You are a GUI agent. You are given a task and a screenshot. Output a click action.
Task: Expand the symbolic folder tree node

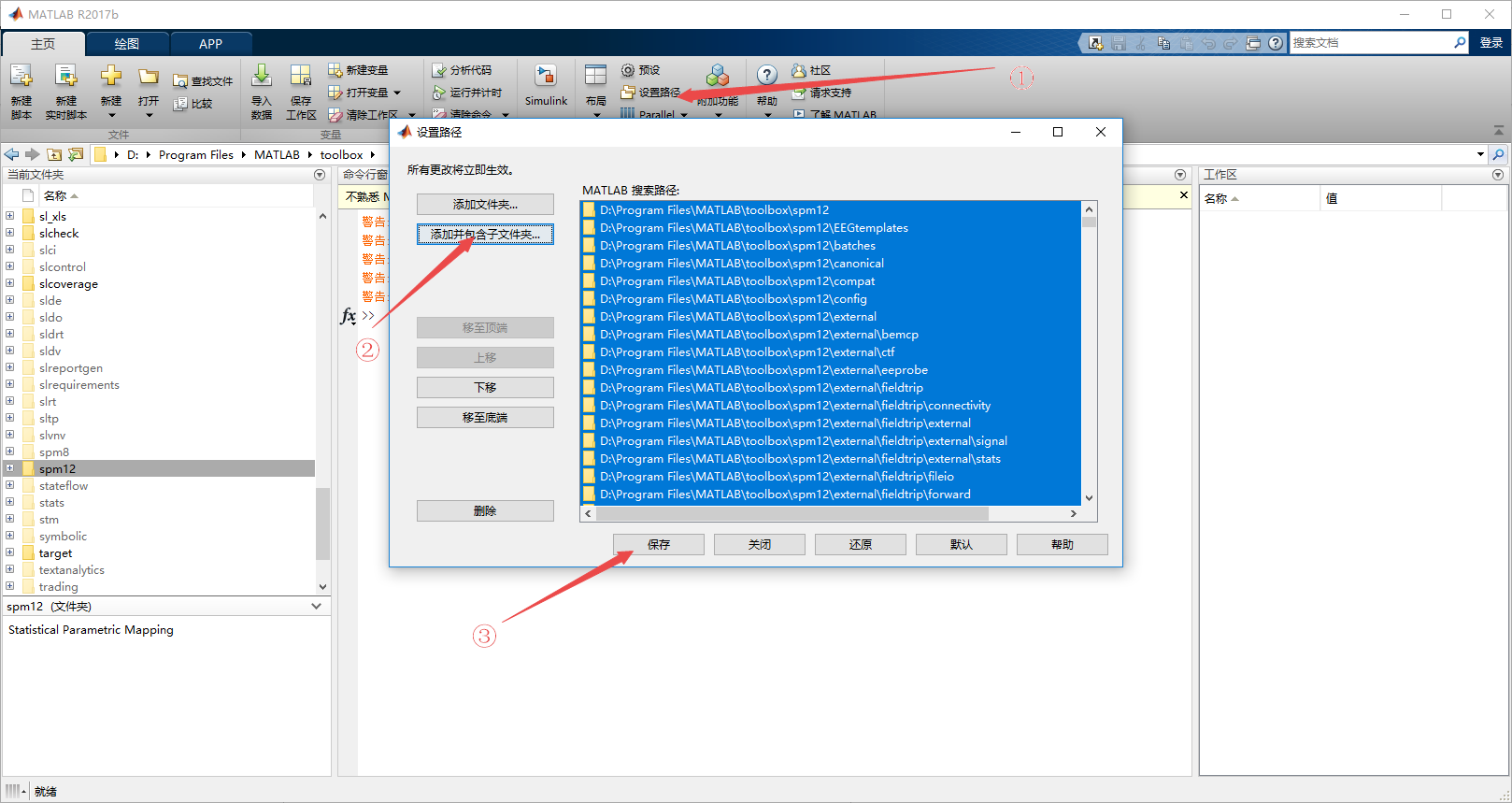pos(10,536)
